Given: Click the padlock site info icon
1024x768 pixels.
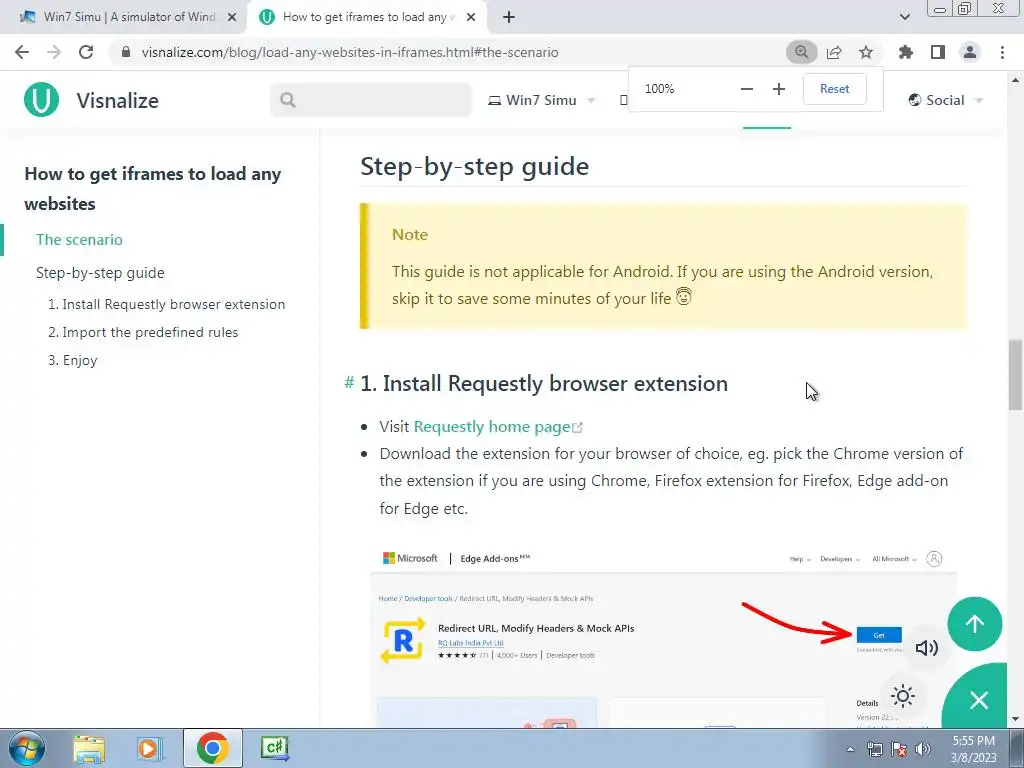Looking at the screenshot, I should [126, 52].
